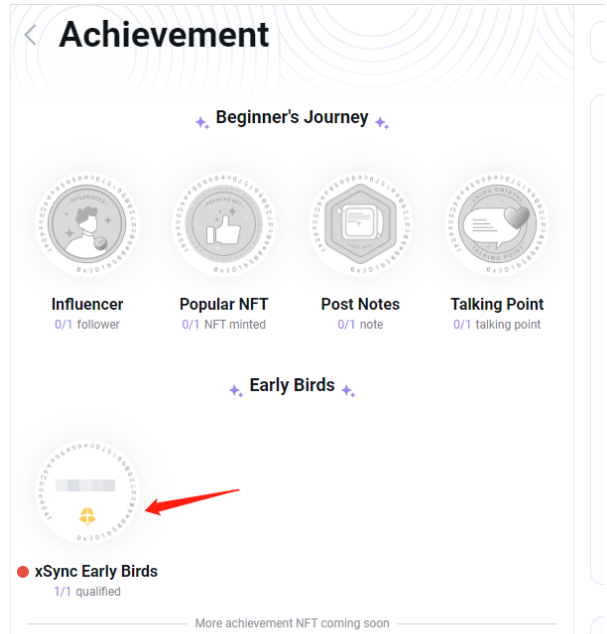
Task: Click the Talking Point title
Action: click(x=497, y=304)
